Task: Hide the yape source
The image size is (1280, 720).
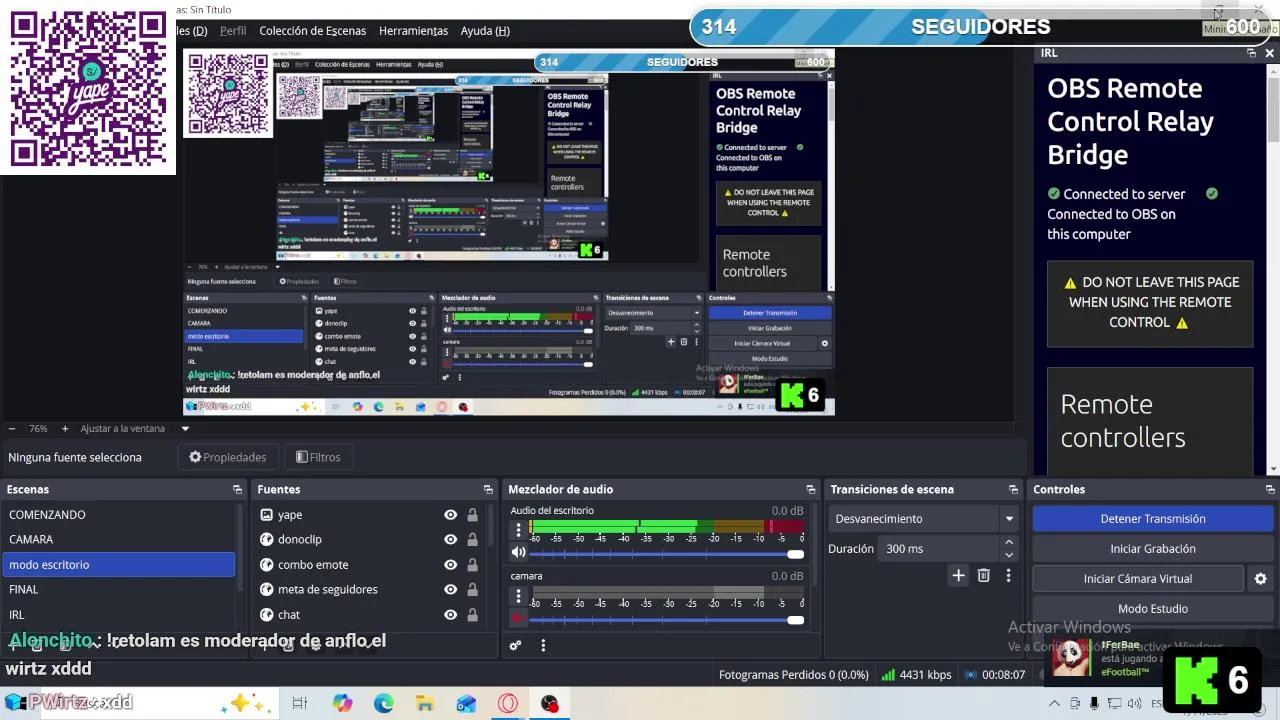Action: [x=450, y=515]
